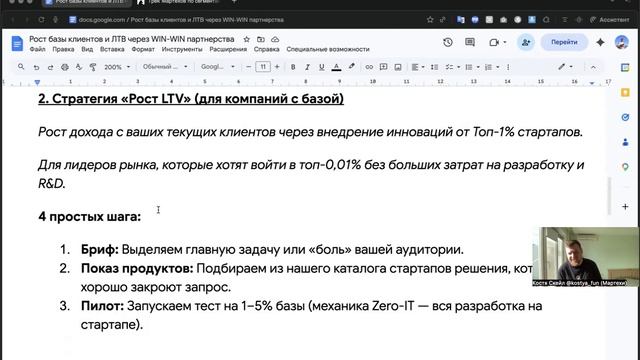Viewport: 640px width, 360px height.
Task: Click spelling and grammar check icon
Action: (79, 67)
